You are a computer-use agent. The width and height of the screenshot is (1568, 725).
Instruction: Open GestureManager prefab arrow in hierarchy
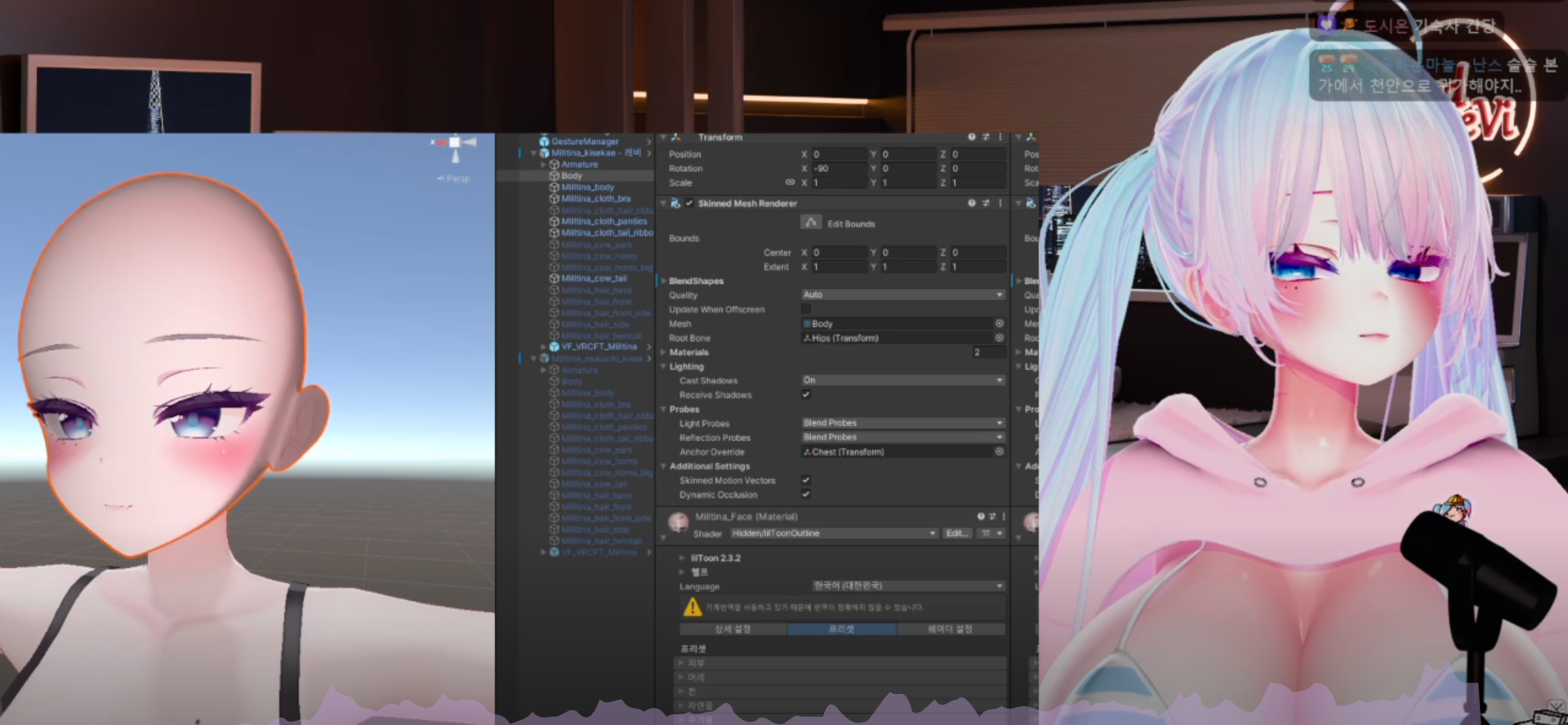649,141
